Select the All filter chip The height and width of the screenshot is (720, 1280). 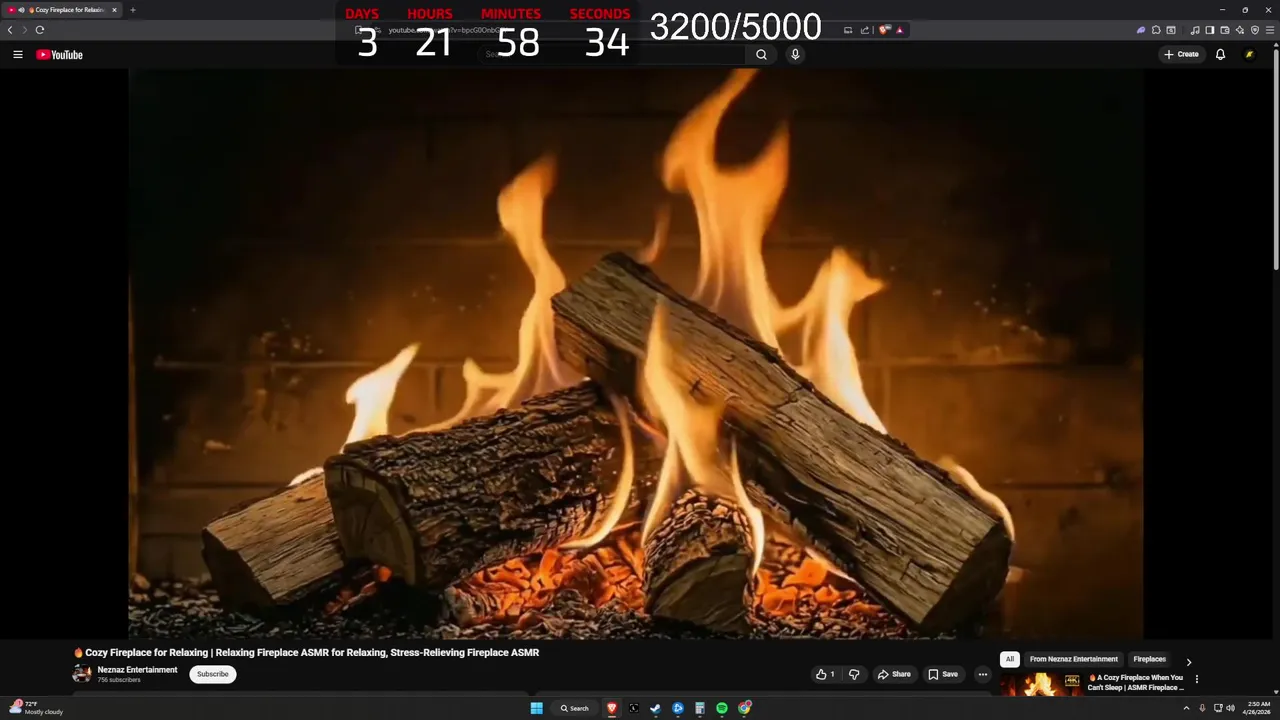(1010, 659)
